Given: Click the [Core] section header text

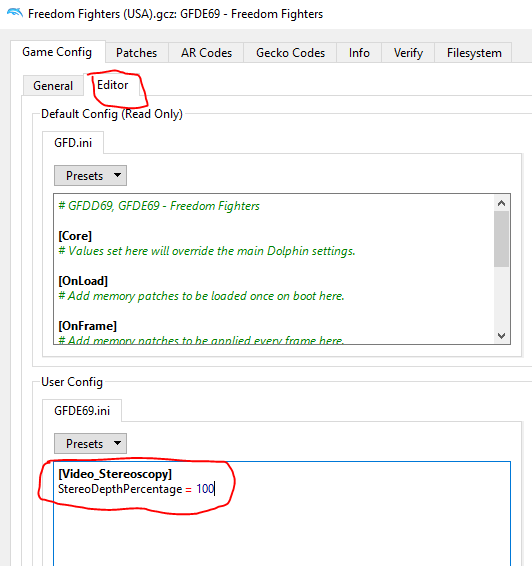Looking at the screenshot, I should pos(75,236).
